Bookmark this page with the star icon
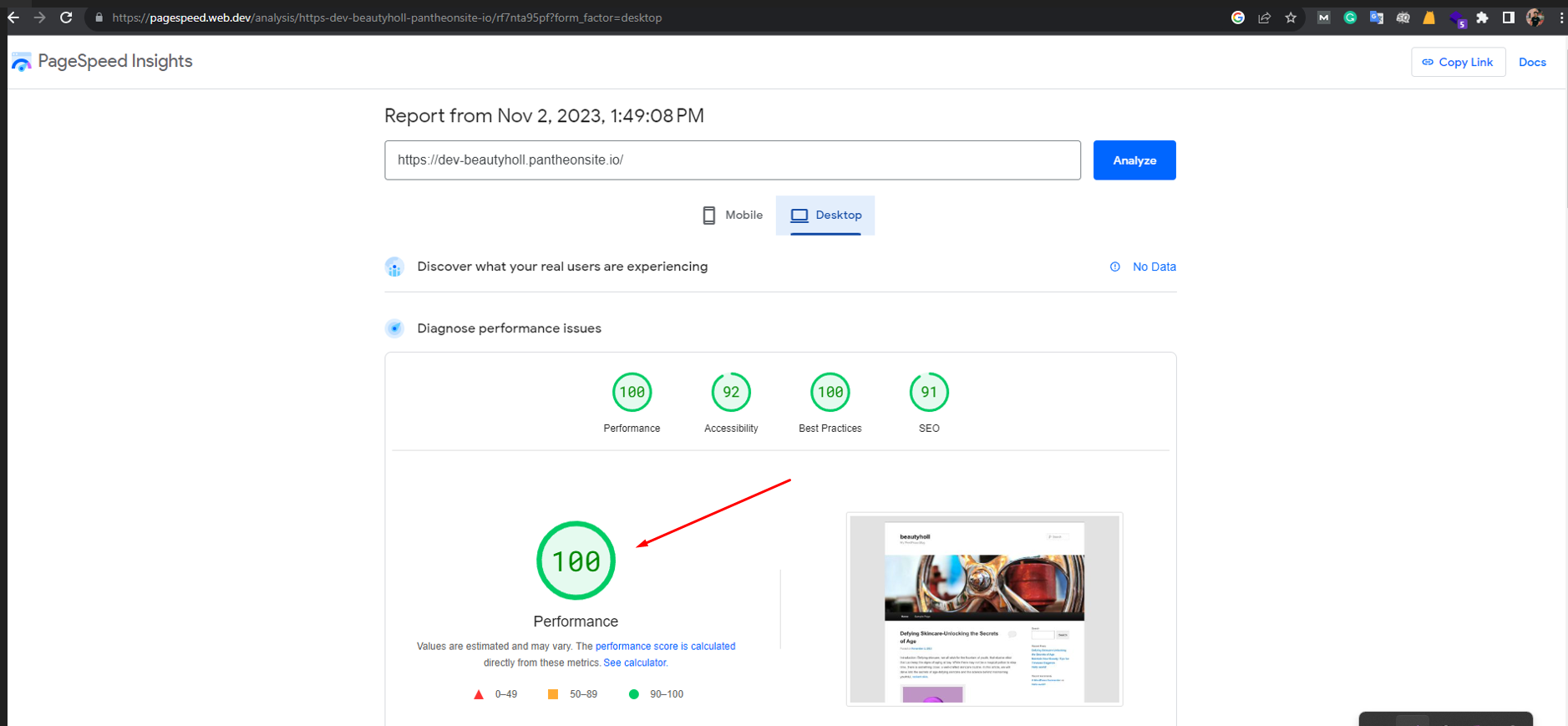The height and width of the screenshot is (726, 1568). click(x=1291, y=18)
